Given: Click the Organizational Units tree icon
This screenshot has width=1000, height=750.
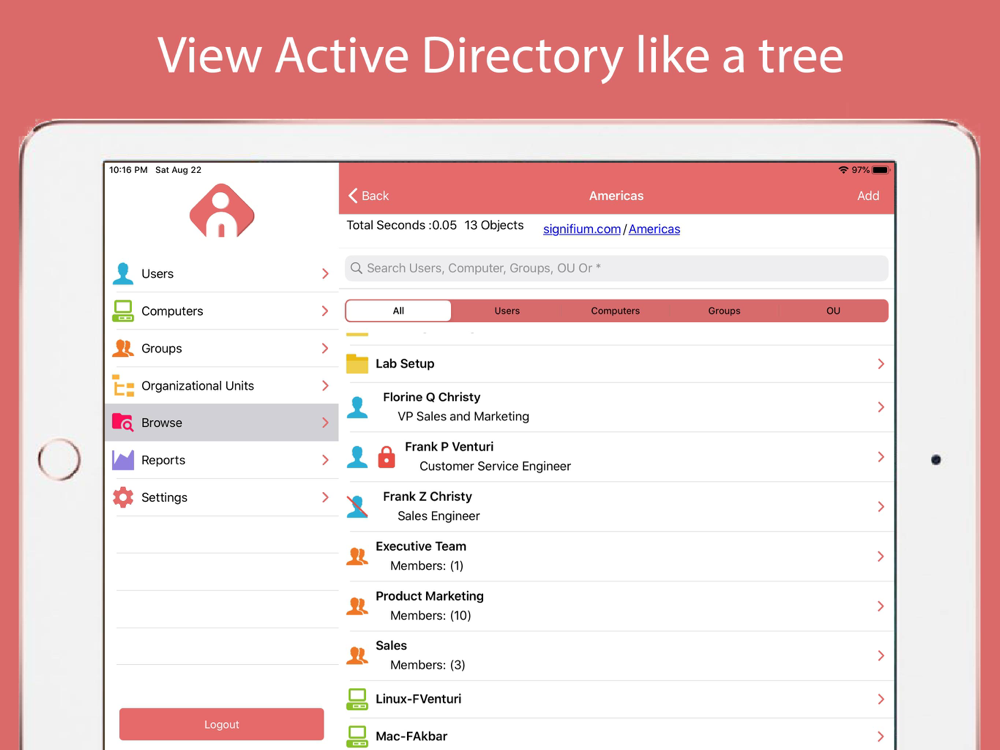Looking at the screenshot, I should pyautogui.click(x=123, y=386).
